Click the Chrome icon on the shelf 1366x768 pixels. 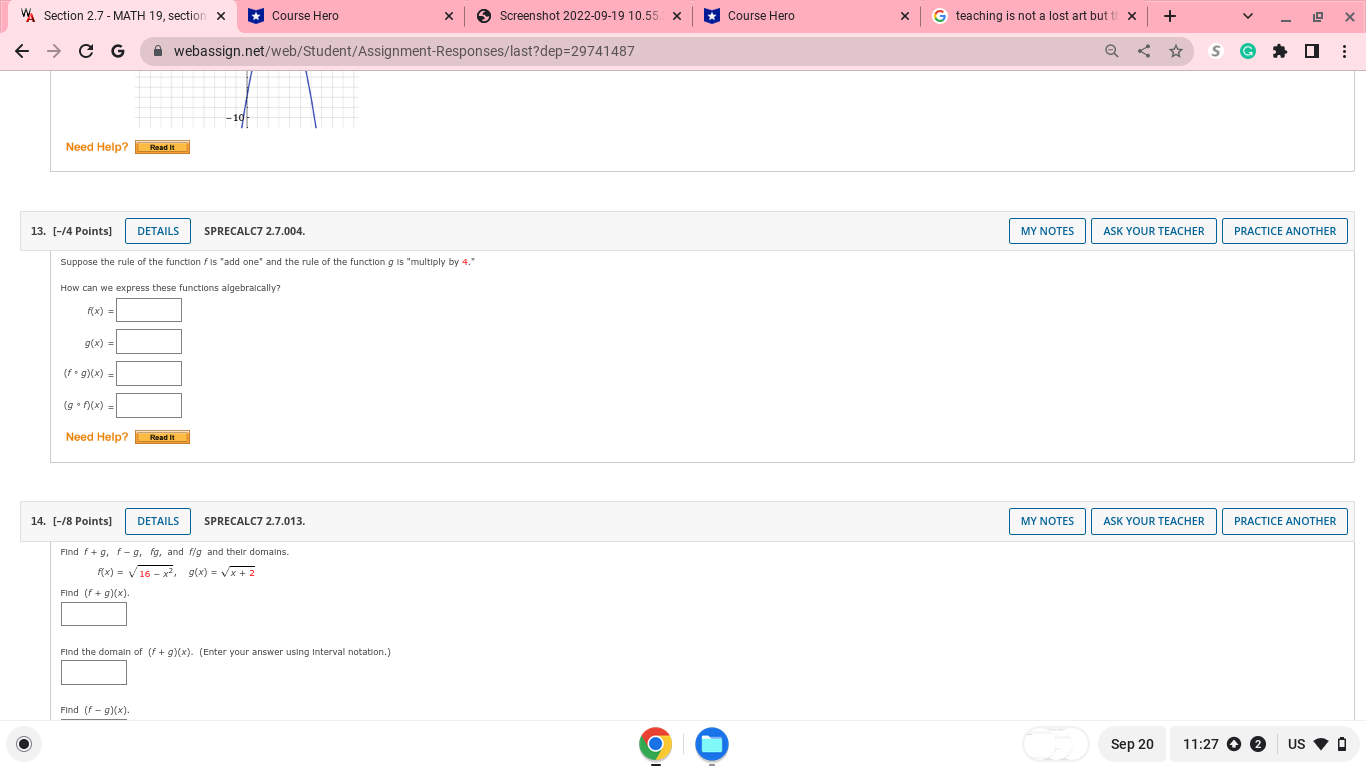[655, 744]
